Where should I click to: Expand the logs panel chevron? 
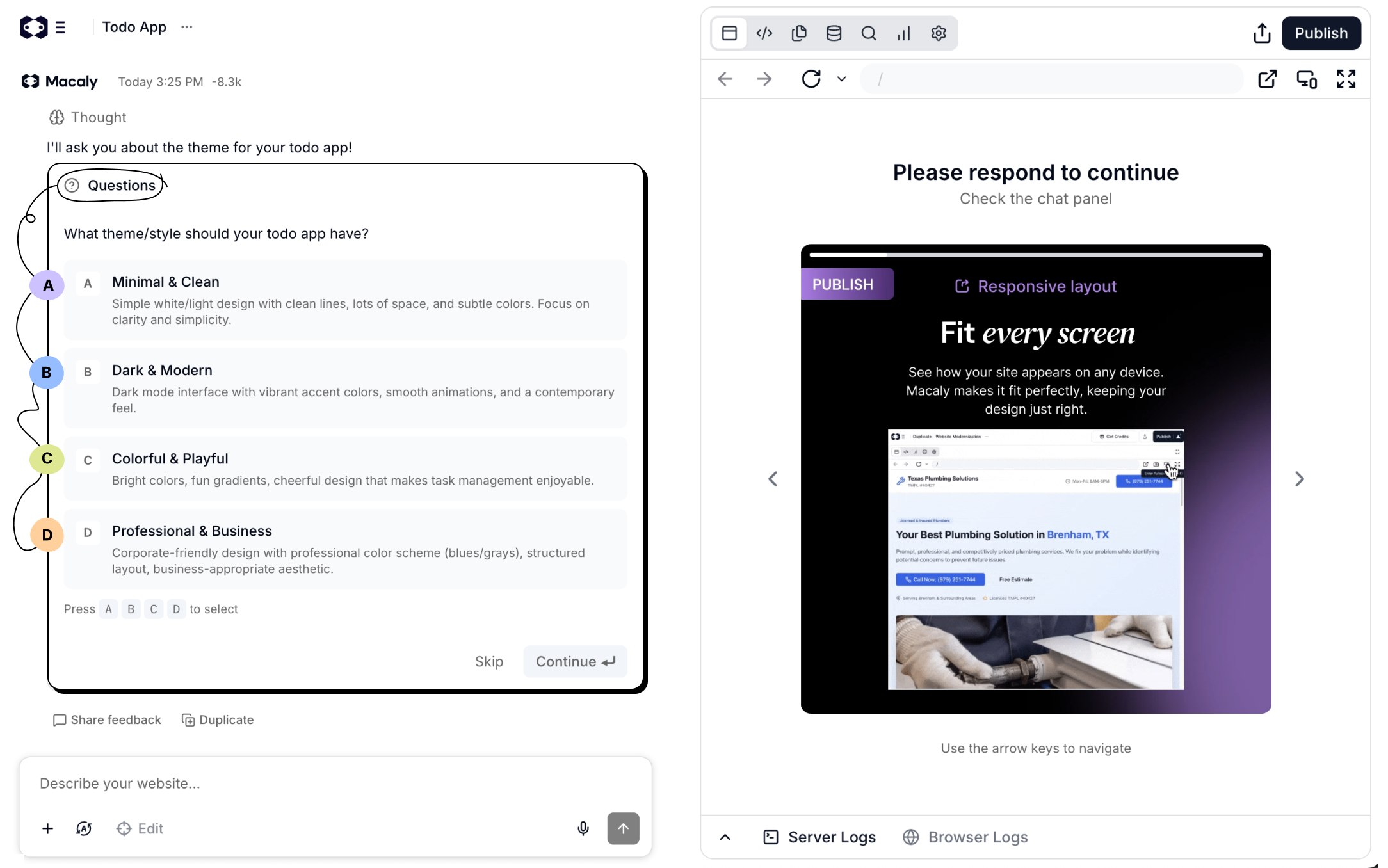coord(725,837)
